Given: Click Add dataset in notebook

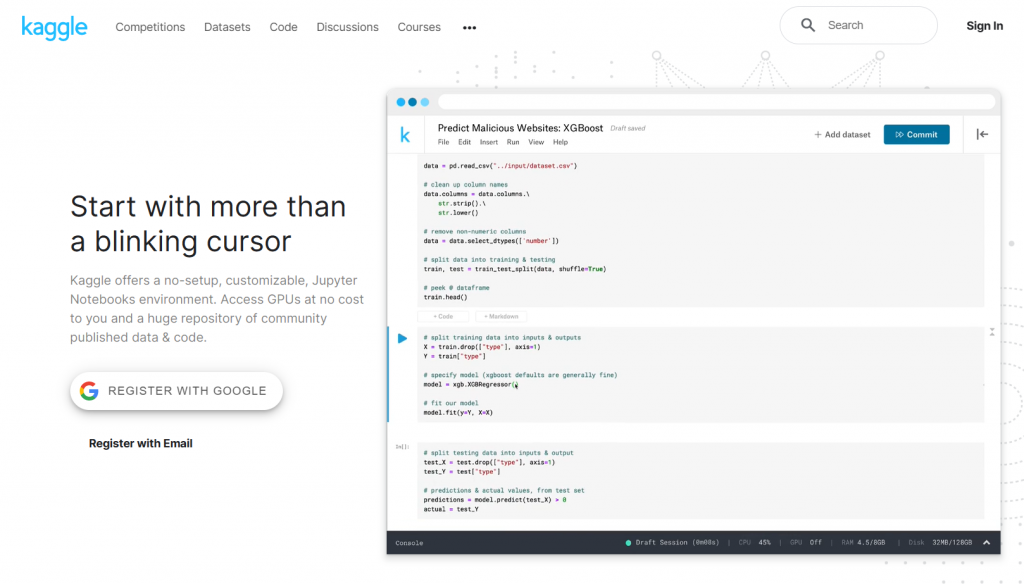Looking at the screenshot, I should tap(842, 135).
